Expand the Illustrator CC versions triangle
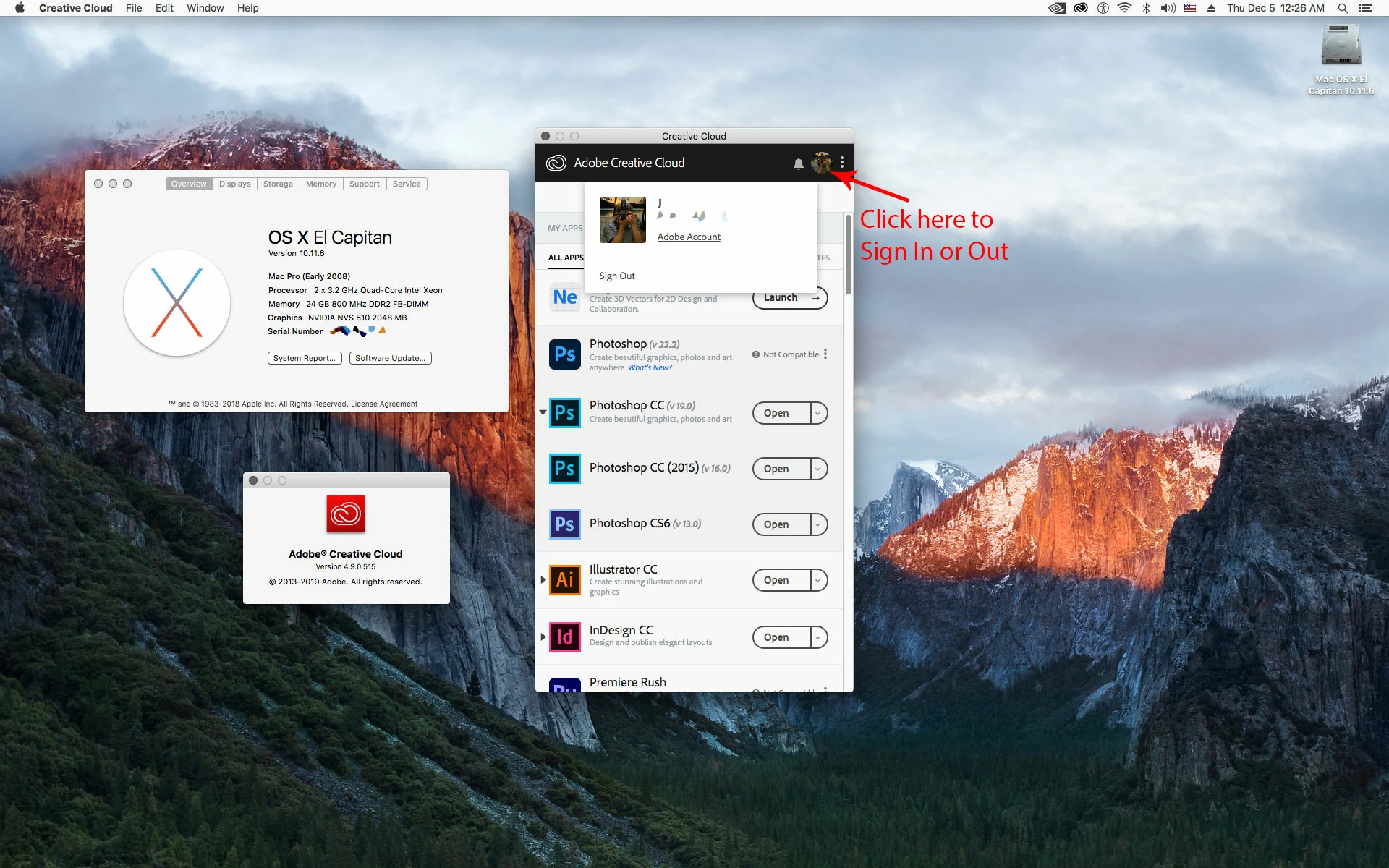Image resolution: width=1389 pixels, height=868 pixels. [543, 580]
